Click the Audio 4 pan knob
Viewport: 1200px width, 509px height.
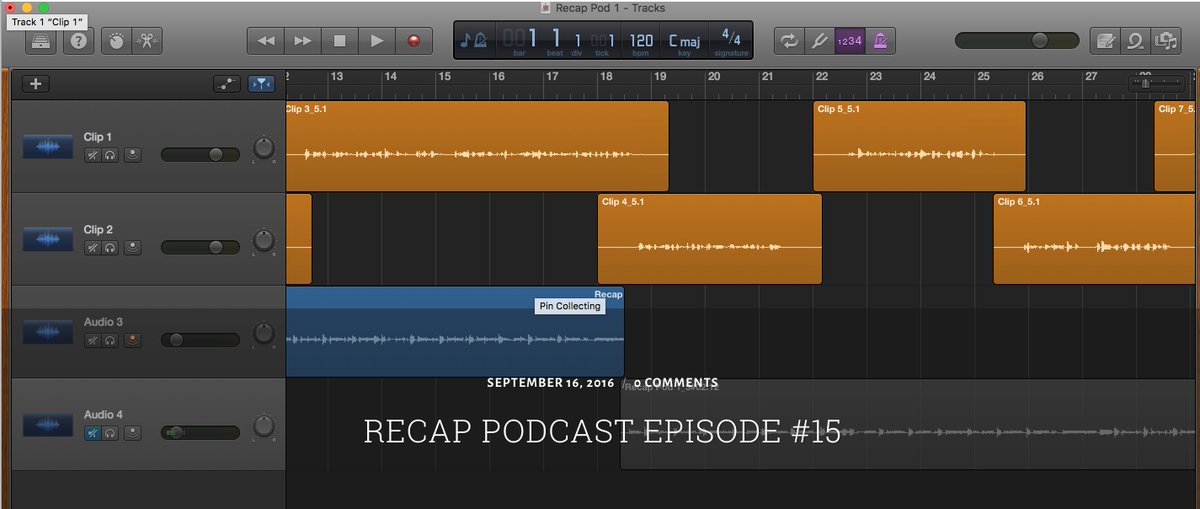[263, 426]
